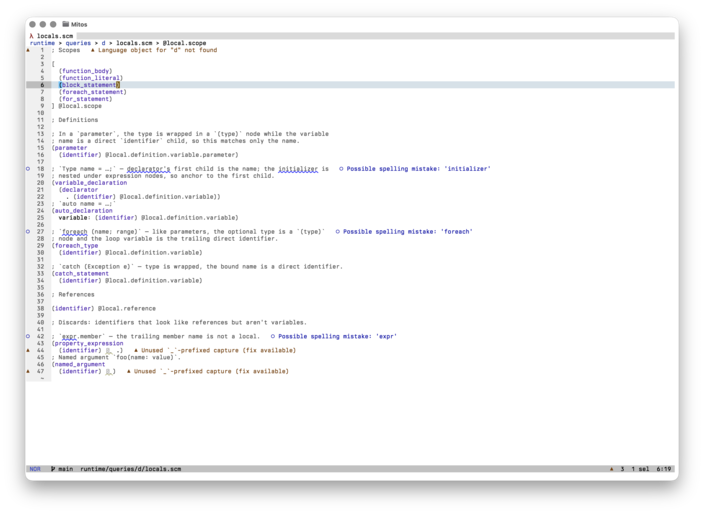Click the 'locals.scm' breadcrumb segment
704x514 pixels.
point(134,43)
